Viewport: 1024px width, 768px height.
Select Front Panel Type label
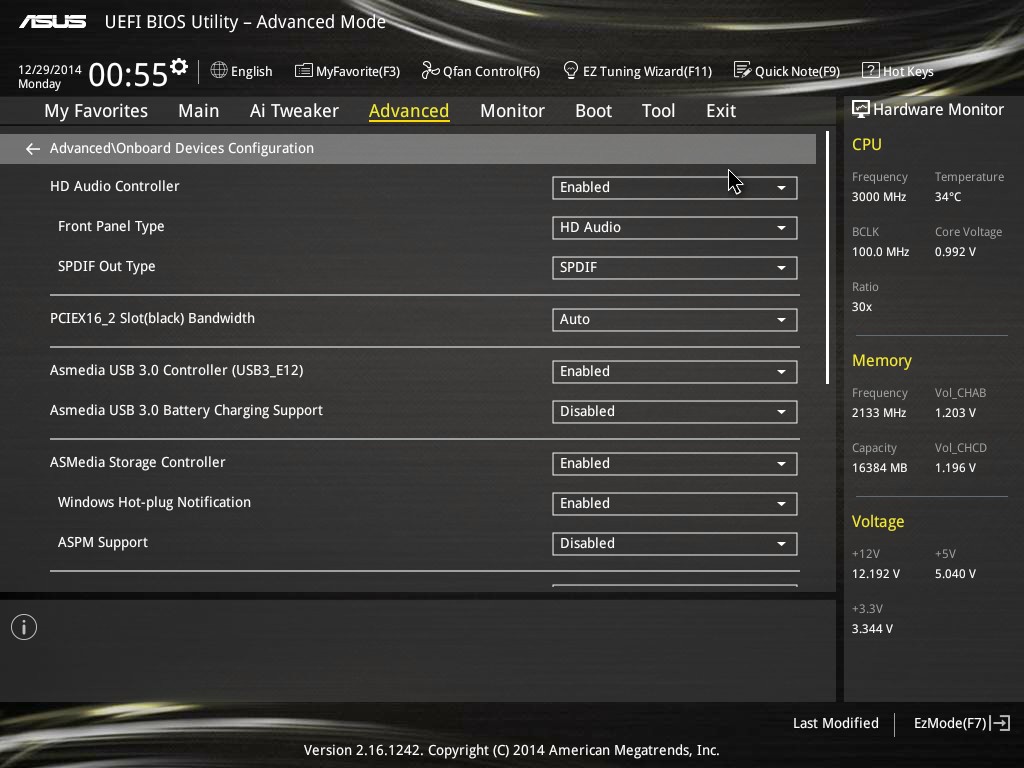pos(111,227)
